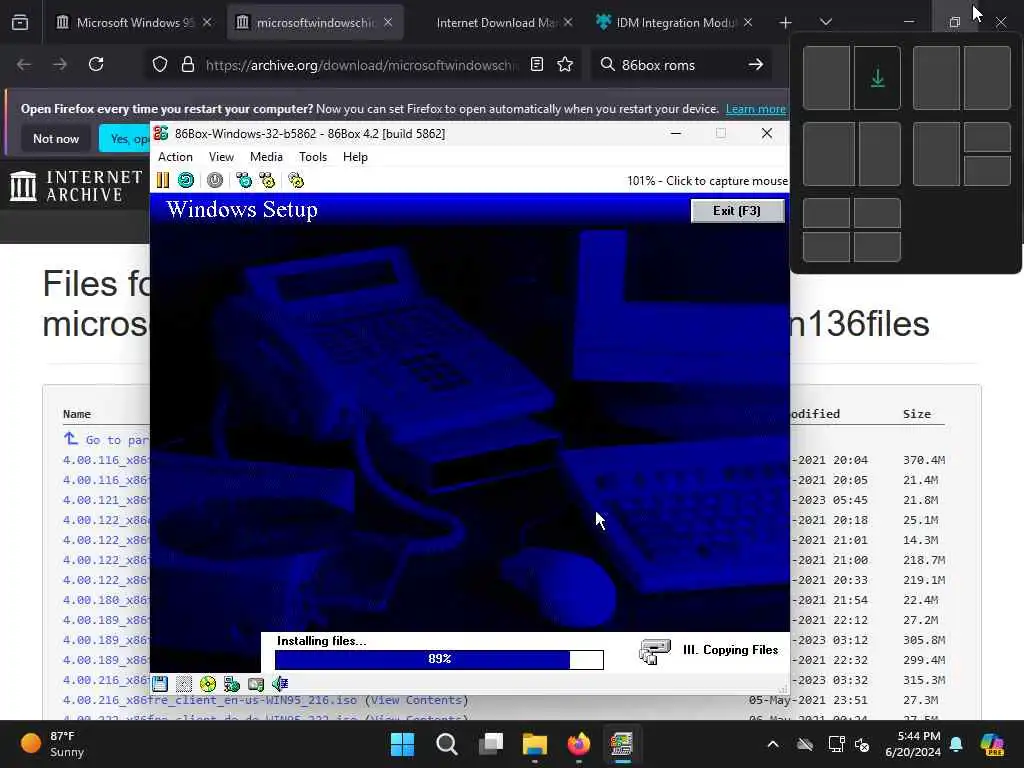Open the Help menu in 86Box
The image size is (1024, 768).
tap(355, 157)
